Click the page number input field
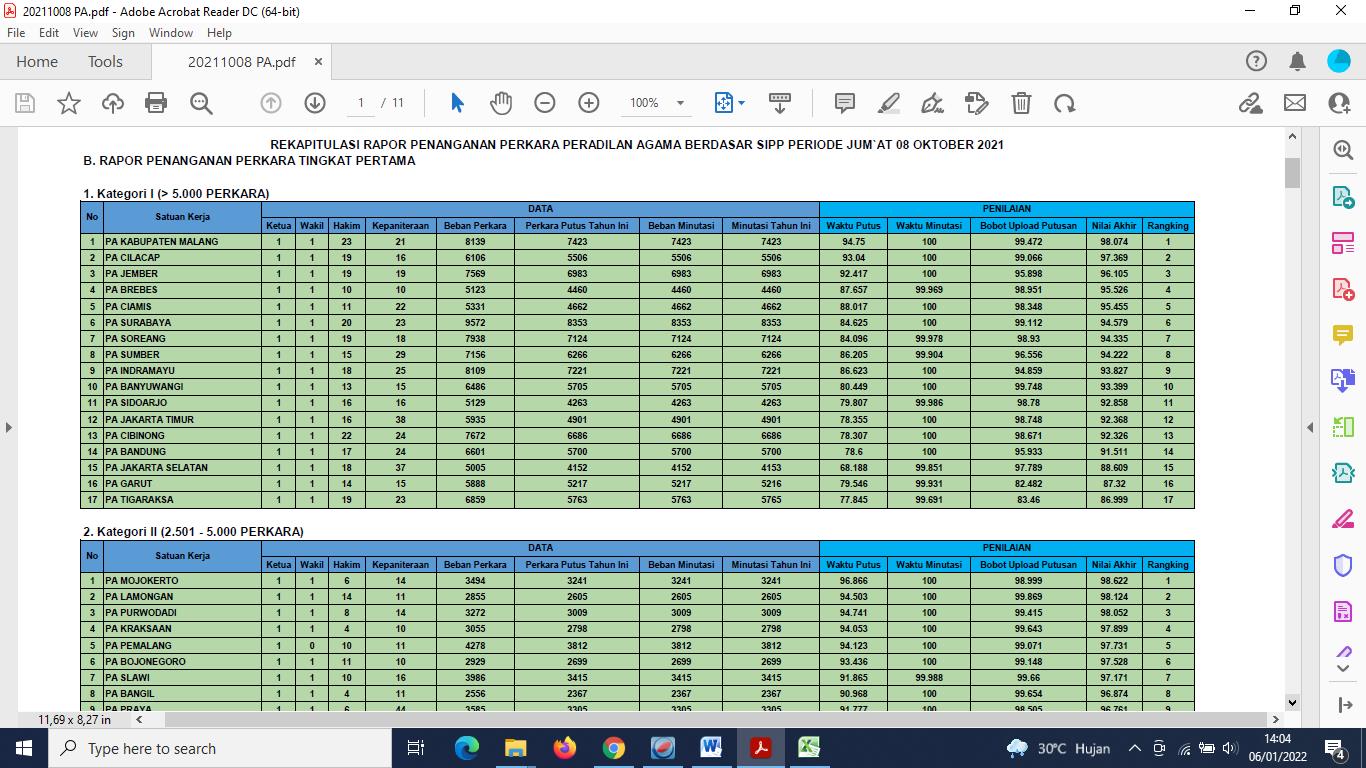 click(x=360, y=103)
